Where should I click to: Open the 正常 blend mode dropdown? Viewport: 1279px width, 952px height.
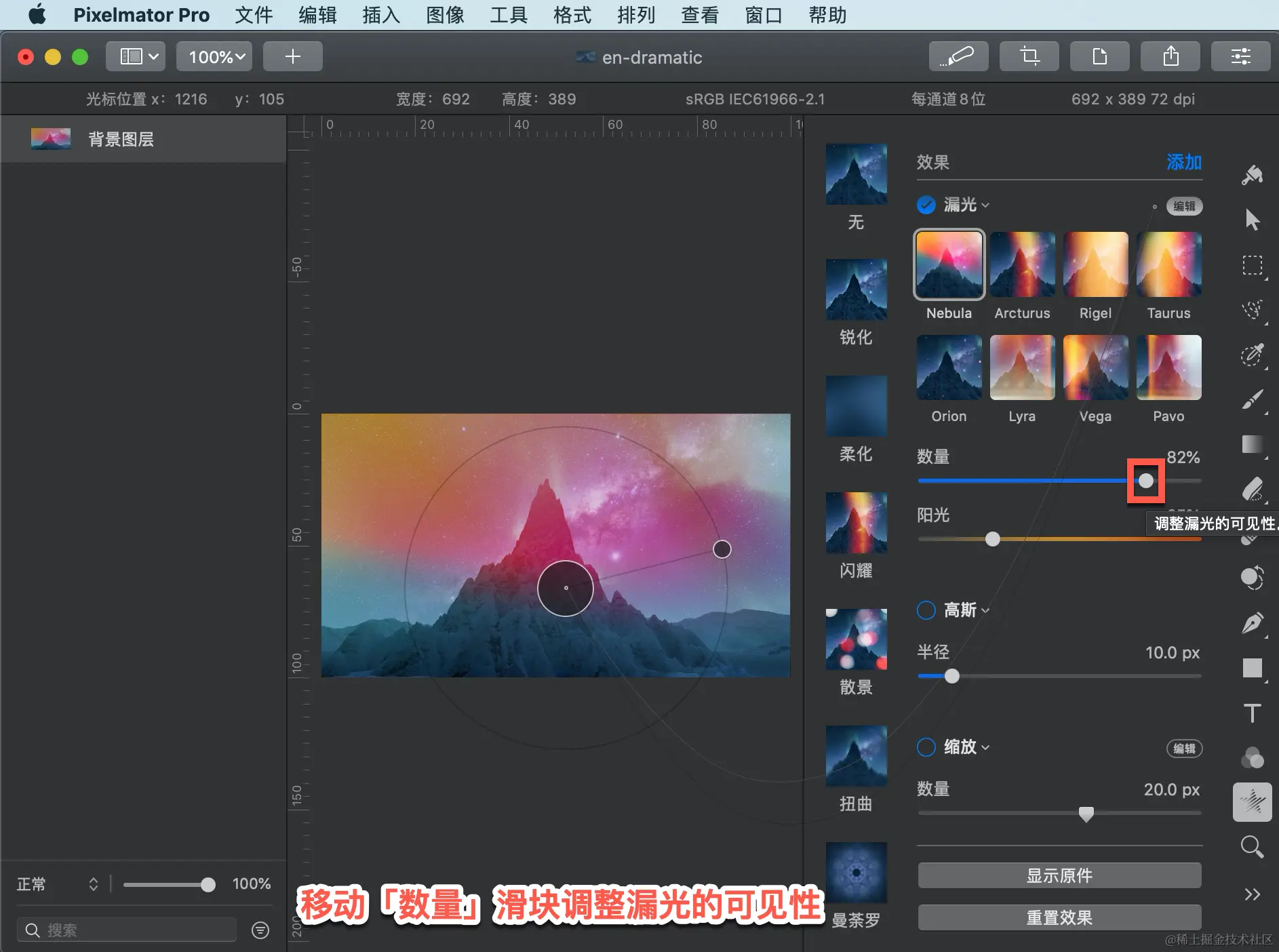pos(58,884)
